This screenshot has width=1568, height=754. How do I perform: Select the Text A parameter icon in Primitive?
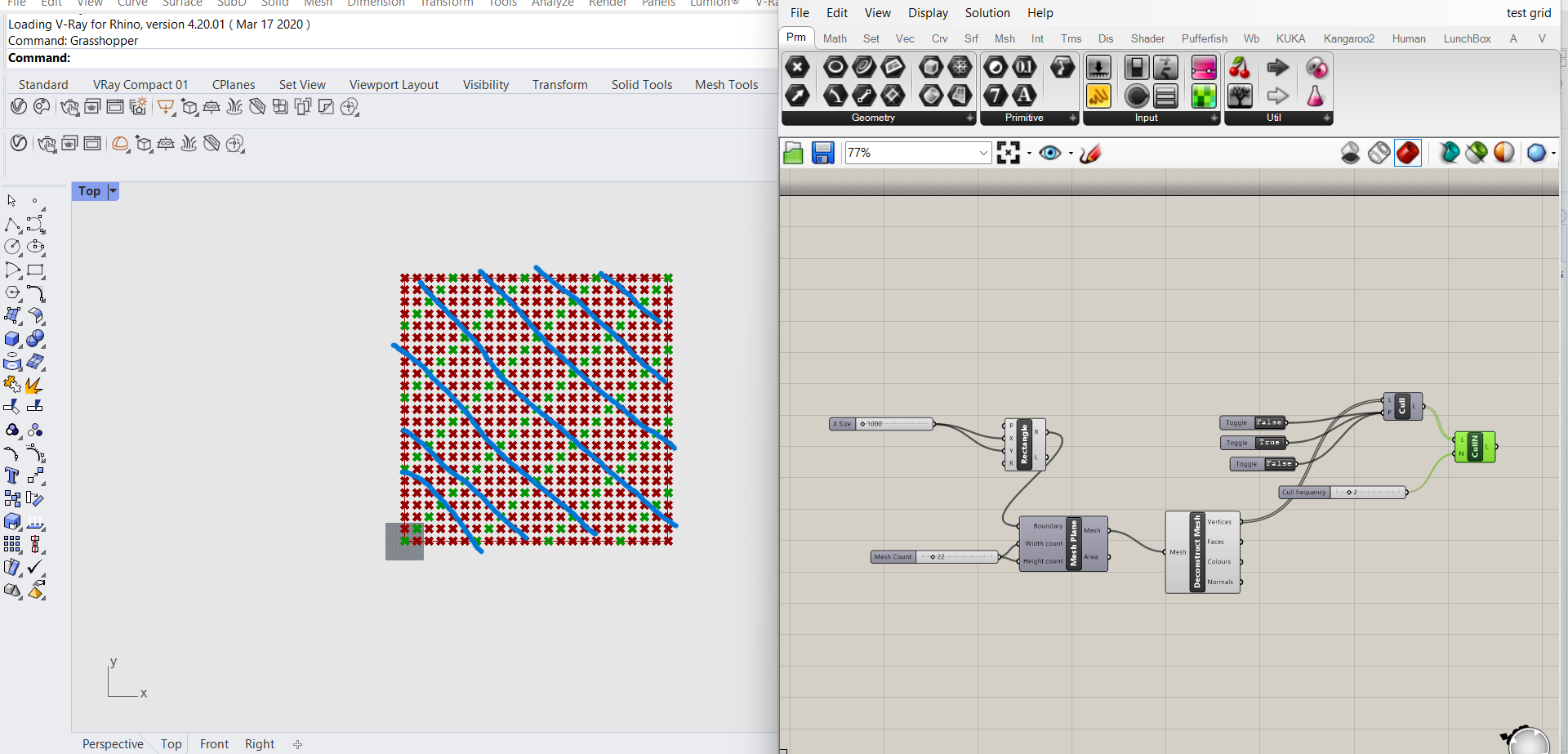[1025, 96]
